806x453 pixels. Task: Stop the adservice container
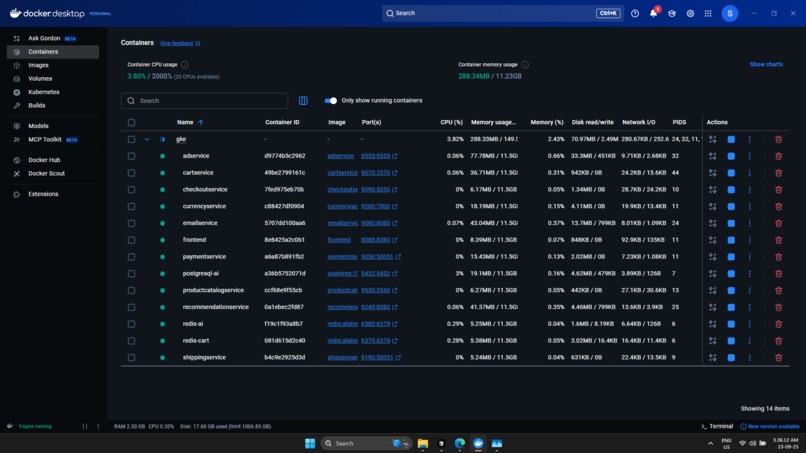point(731,156)
